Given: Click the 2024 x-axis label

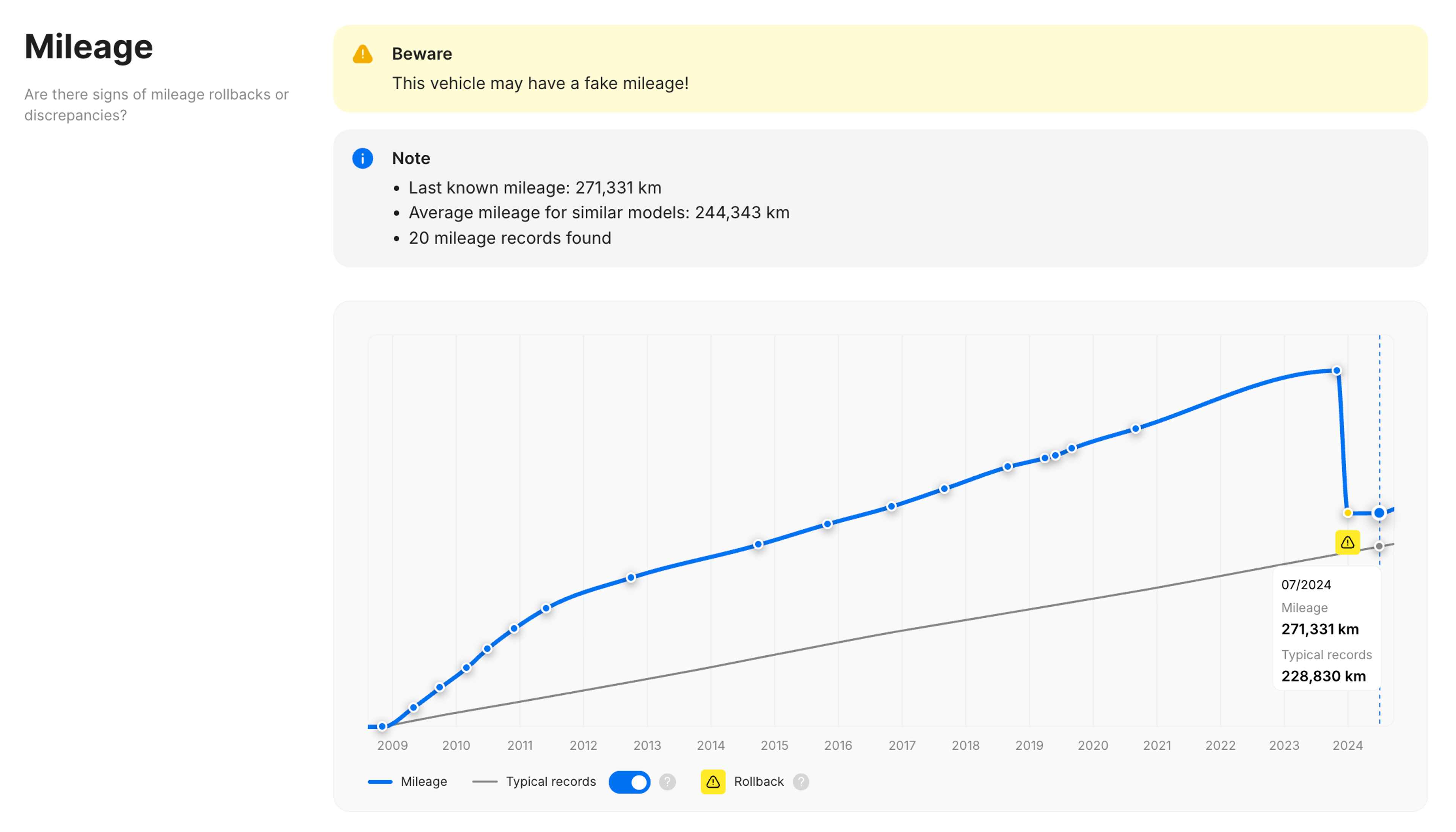Looking at the screenshot, I should pos(1347,745).
